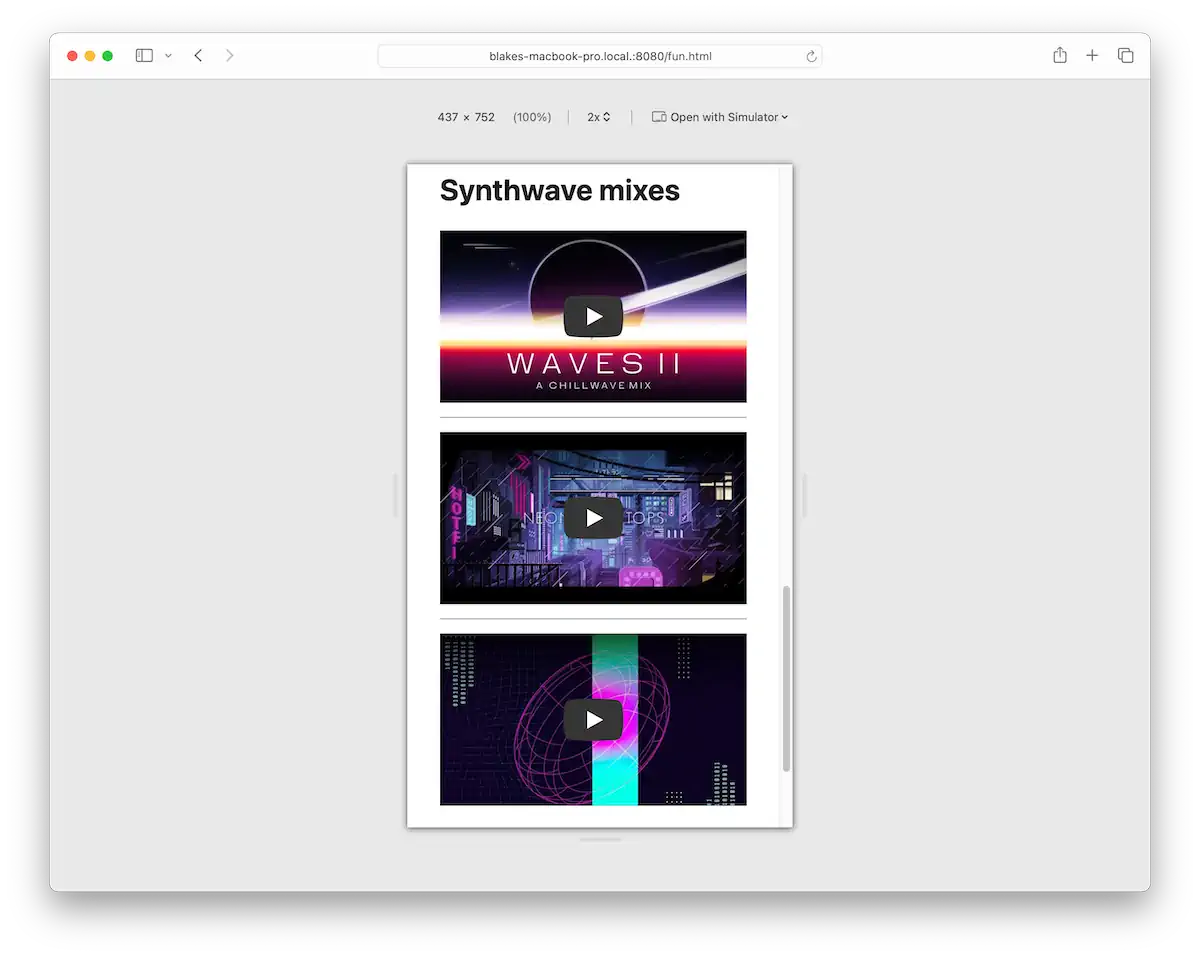Reload the fun.html page
The height and width of the screenshot is (957, 1200).
click(x=811, y=56)
